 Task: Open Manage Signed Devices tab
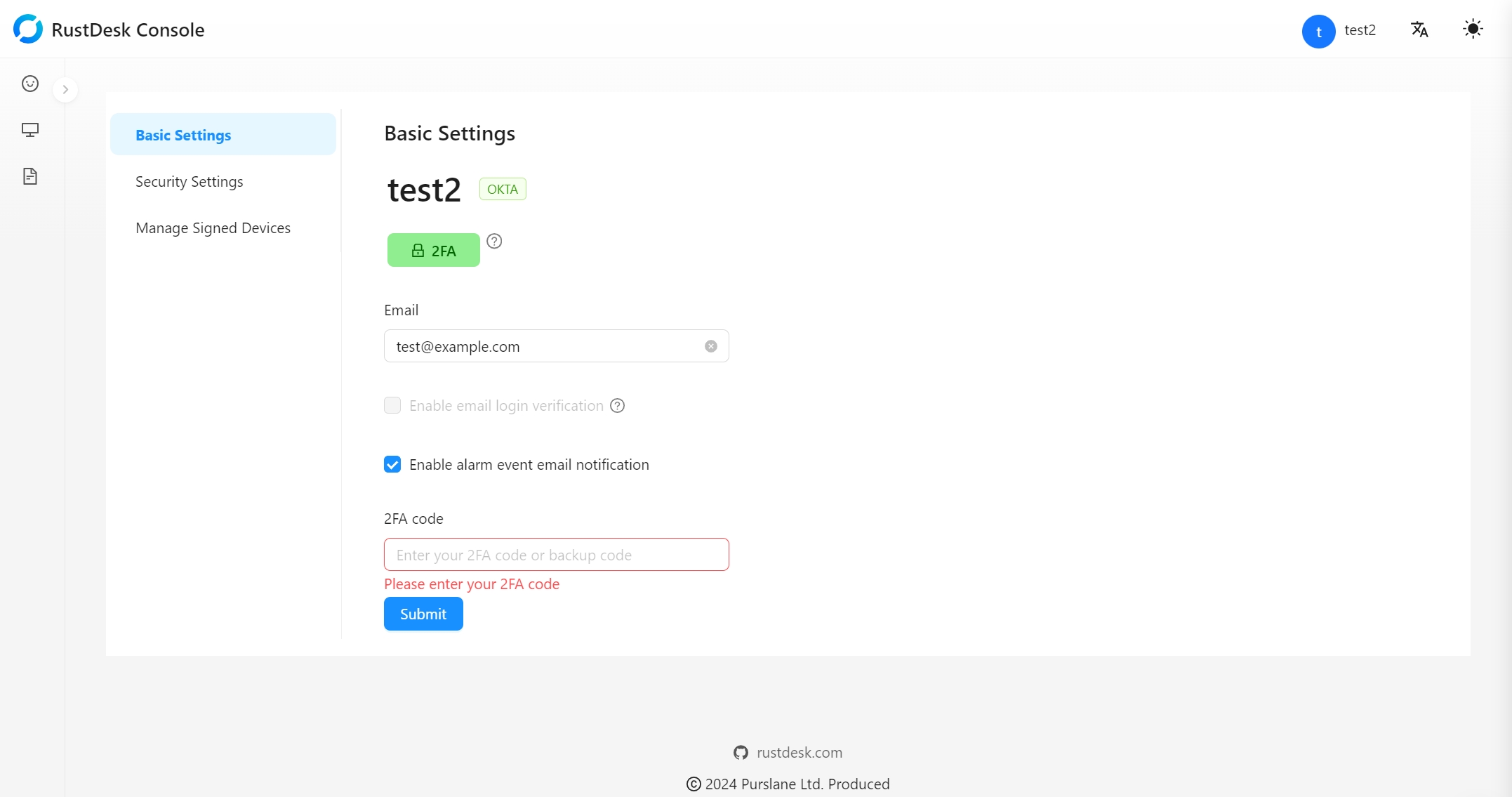point(213,228)
